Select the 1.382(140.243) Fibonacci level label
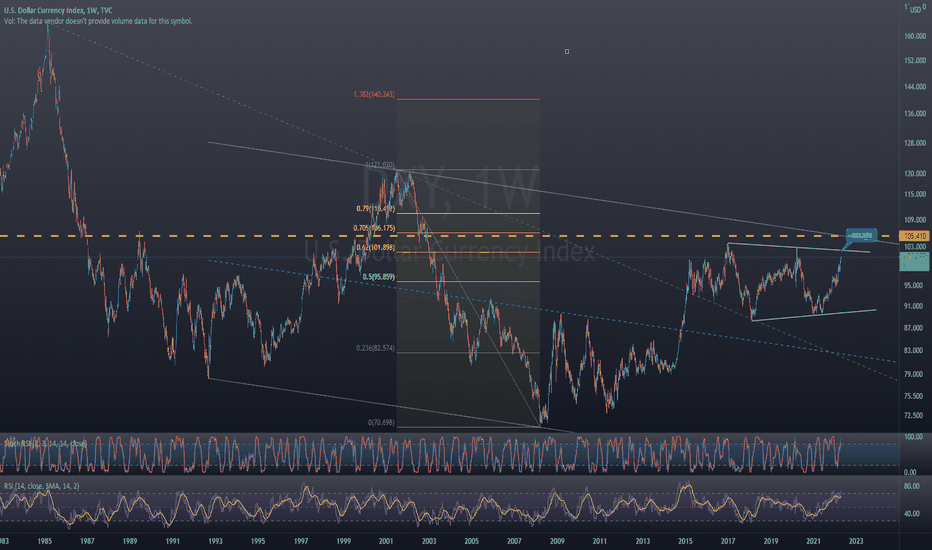Image resolution: width=932 pixels, height=550 pixels. click(374, 95)
